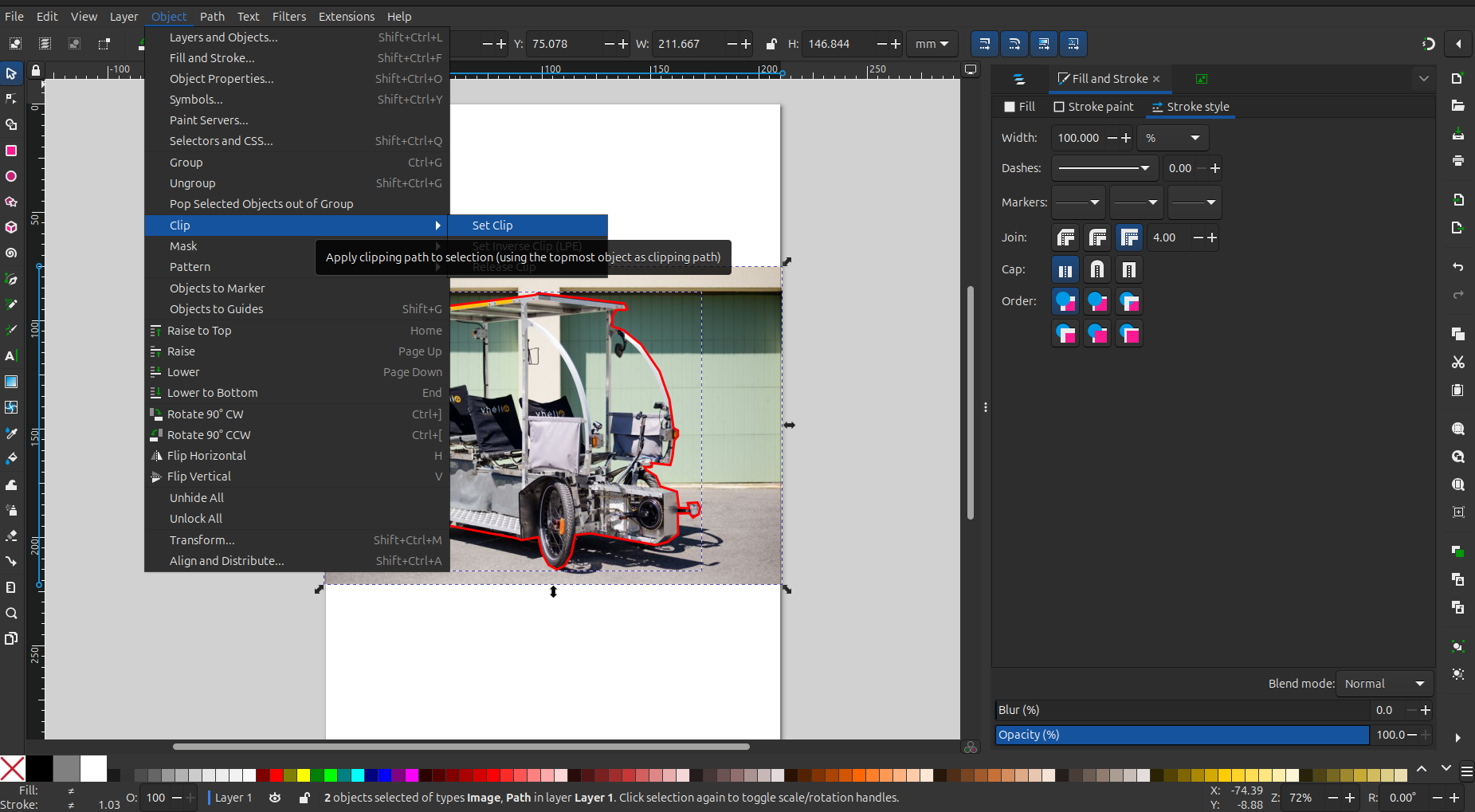Expand the dock panel chevron menu
Image resolution: width=1475 pixels, height=812 pixels.
(x=1423, y=79)
